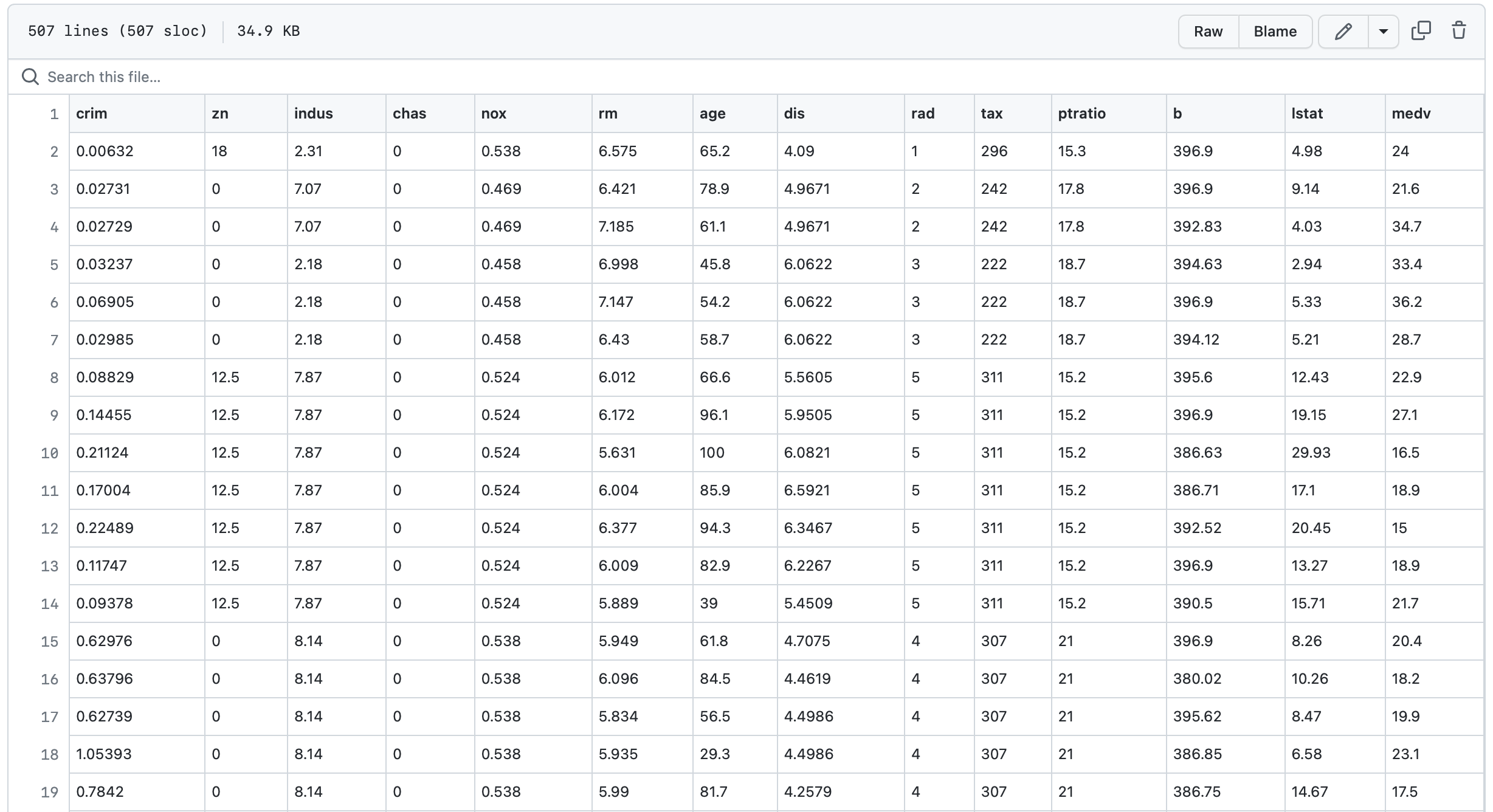The width and height of the screenshot is (1493, 812).
Task: Click the cell showing 1.05393
Action: coord(104,754)
